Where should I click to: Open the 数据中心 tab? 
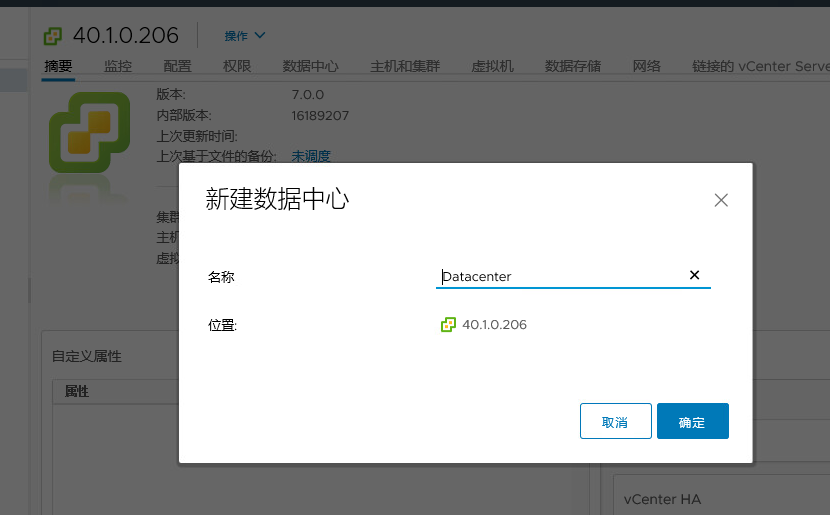click(311, 66)
